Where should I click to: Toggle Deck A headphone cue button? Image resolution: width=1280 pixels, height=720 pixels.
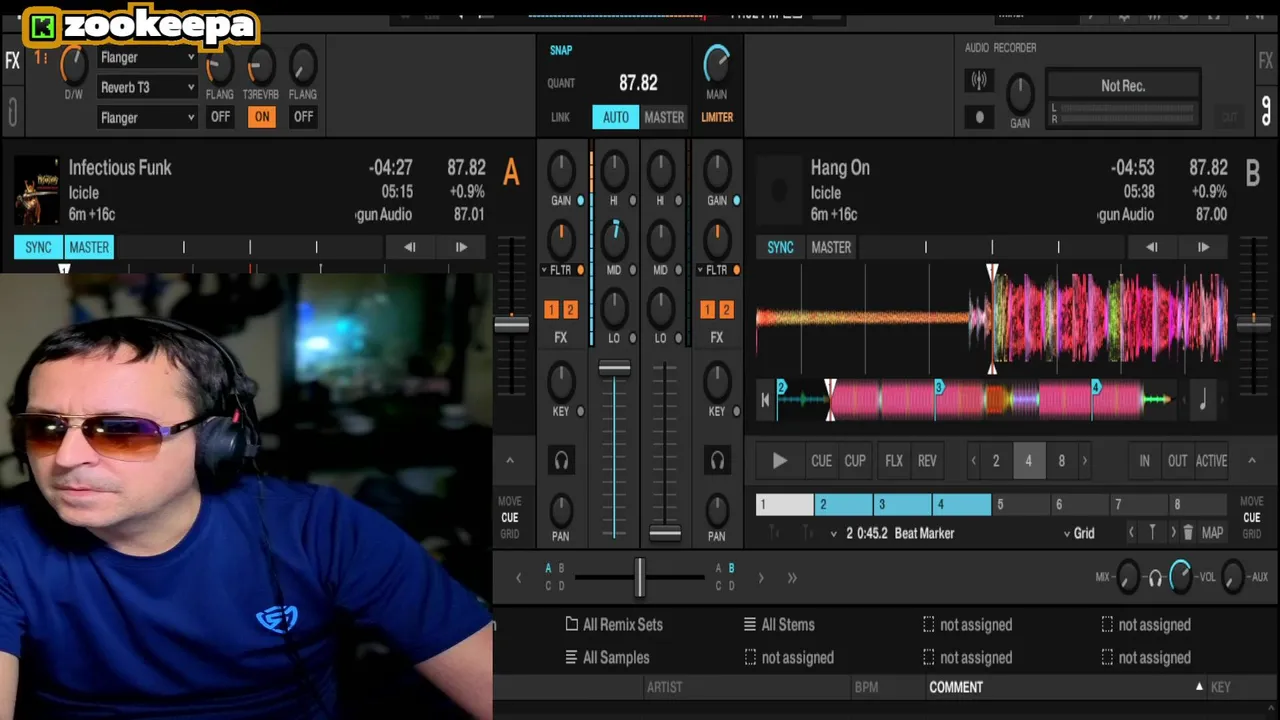[x=561, y=460]
